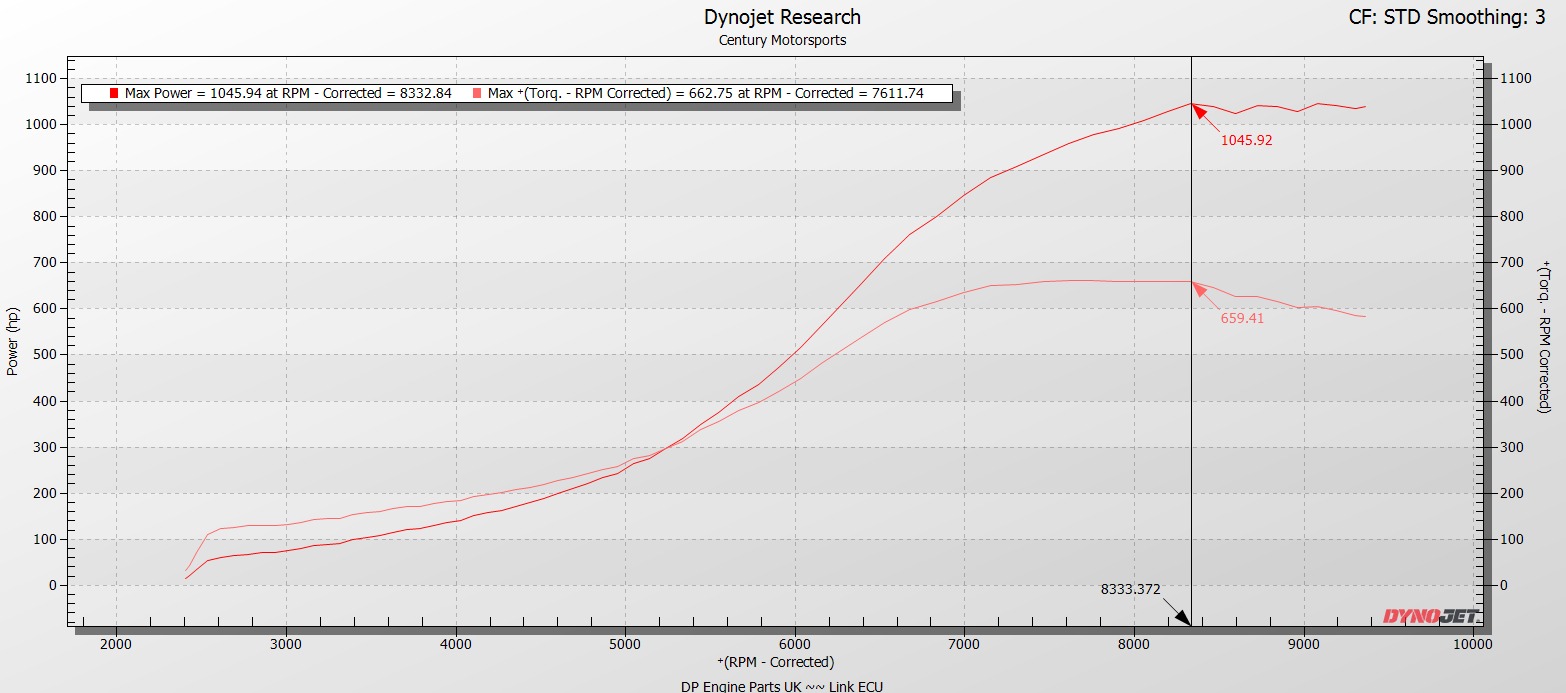The image size is (1566, 693).
Task: Click the +(RPM - Corrected) x-axis title
Action: tap(775, 662)
